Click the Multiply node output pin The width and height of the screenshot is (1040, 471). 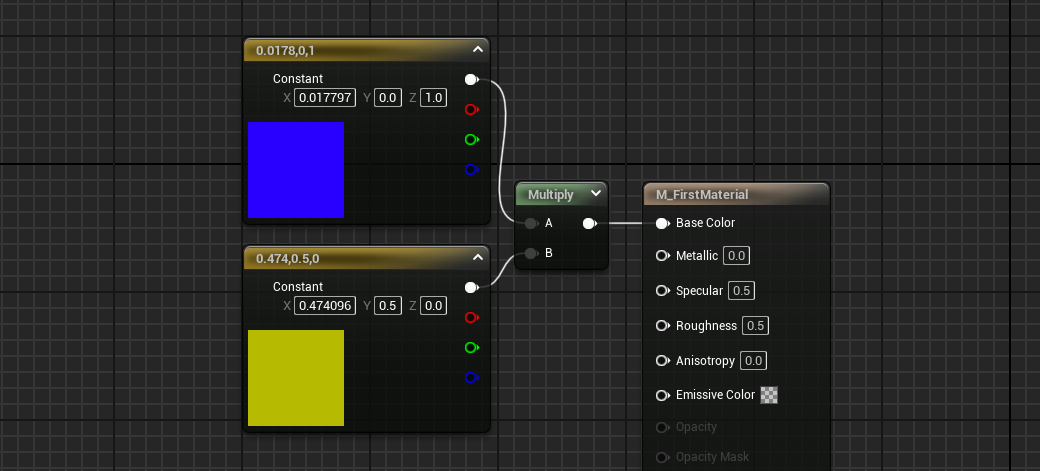click(590, 224)
